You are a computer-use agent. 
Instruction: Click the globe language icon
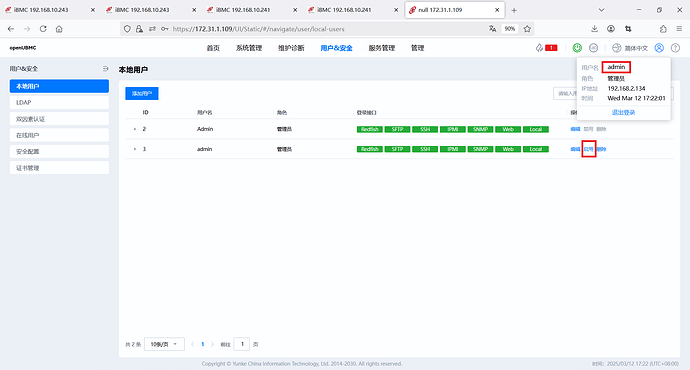point(617,48)
